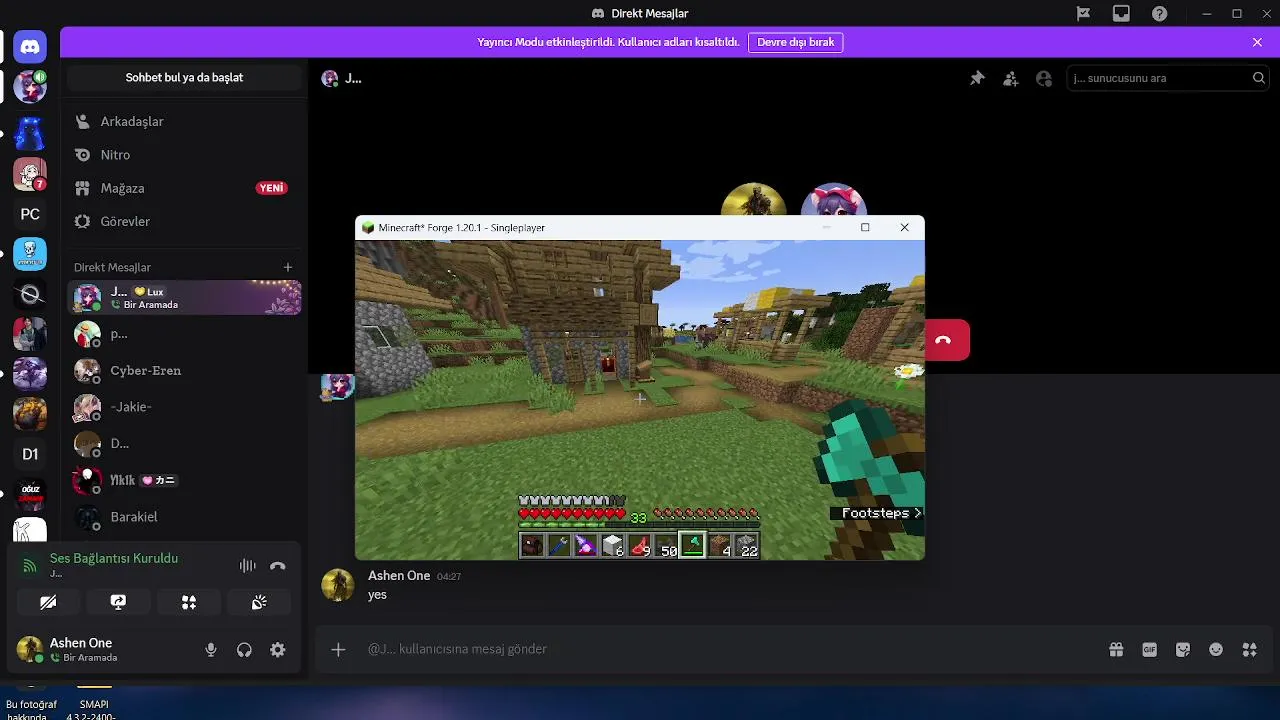The height and width of the screenshot is (720, 1280).
Task: Open the gift icon in message bar
Action: pyautogui.click(x=1116, y=650)
